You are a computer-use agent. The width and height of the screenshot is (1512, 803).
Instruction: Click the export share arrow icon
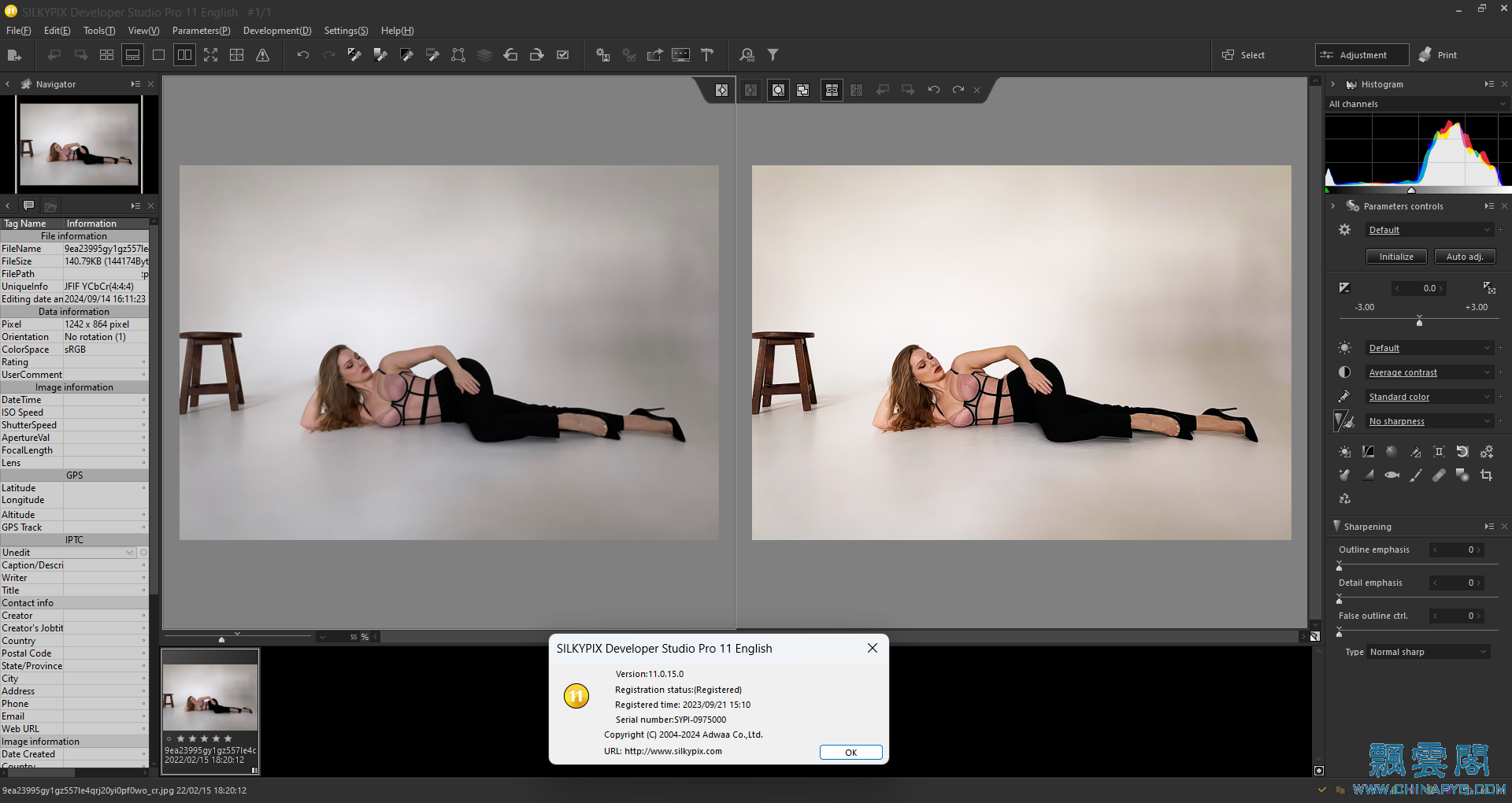coord(654,55)
